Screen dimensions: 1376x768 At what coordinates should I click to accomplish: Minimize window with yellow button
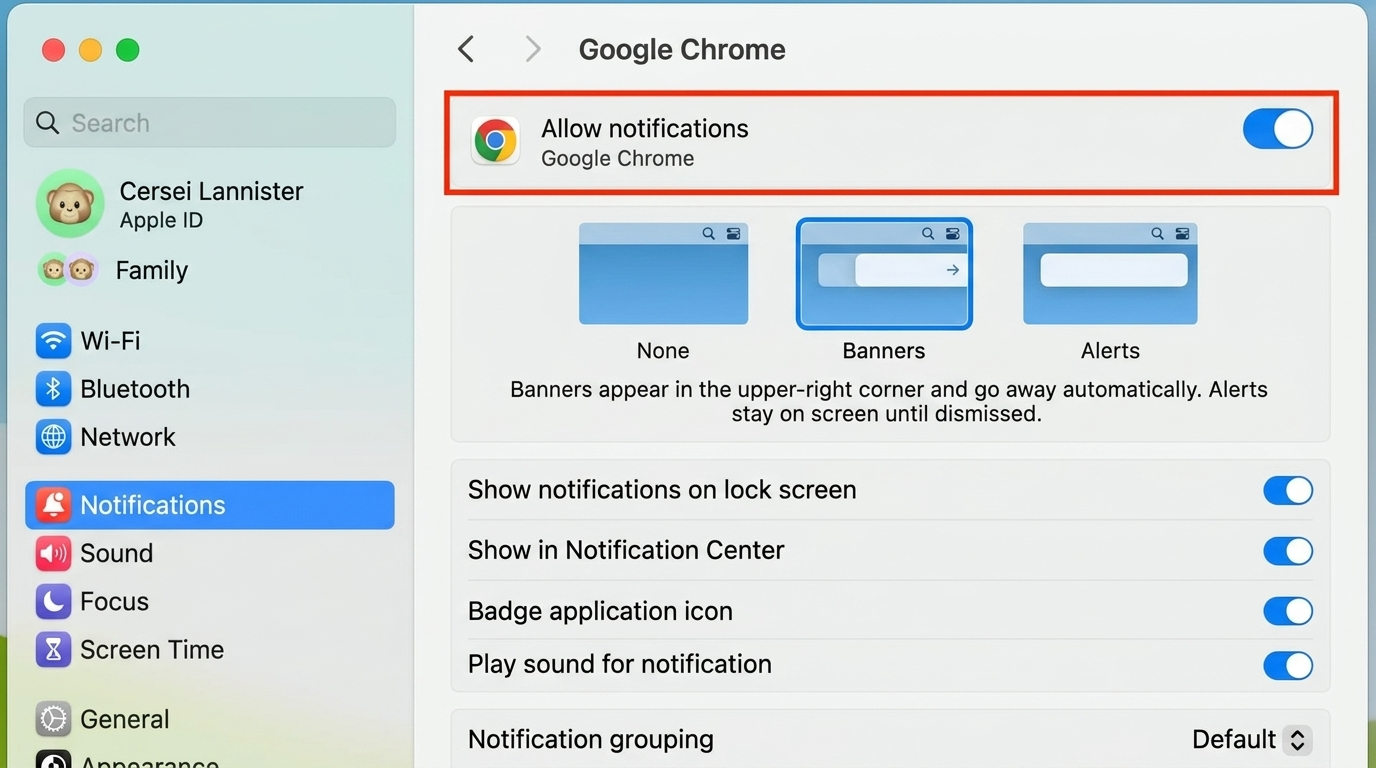coord(91,50)
